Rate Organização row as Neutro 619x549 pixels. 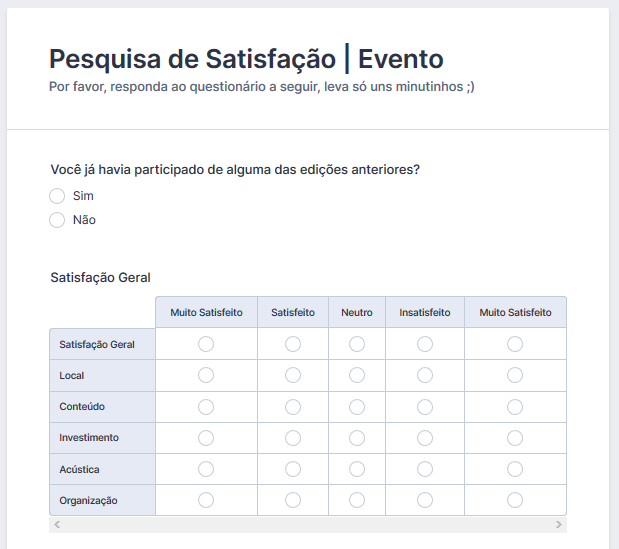coord(357,500)
